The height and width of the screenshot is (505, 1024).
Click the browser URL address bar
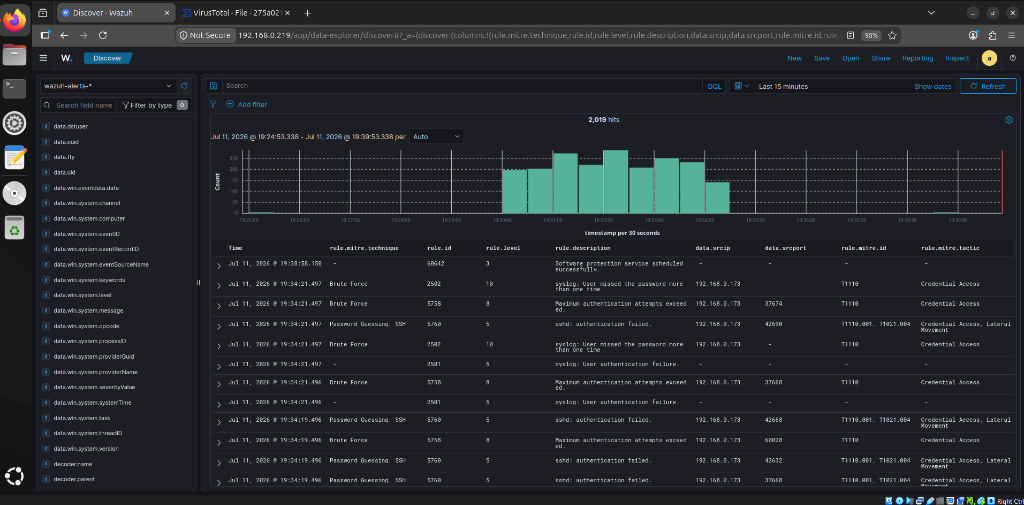(x=537, y=35)
